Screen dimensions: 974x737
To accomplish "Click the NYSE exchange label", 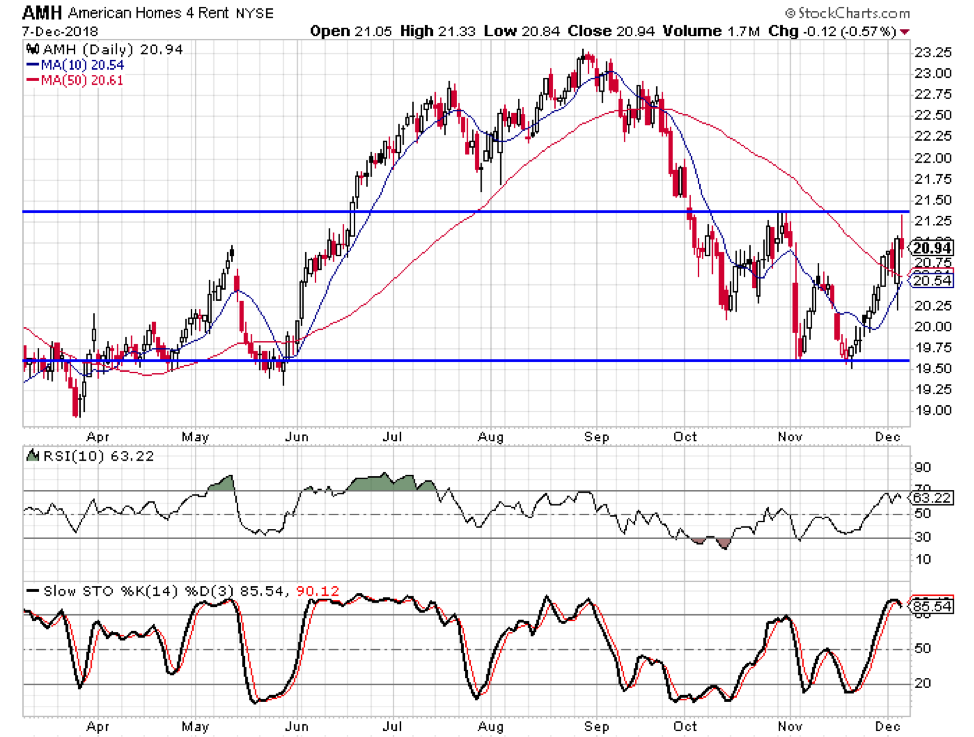I will 255,14.
